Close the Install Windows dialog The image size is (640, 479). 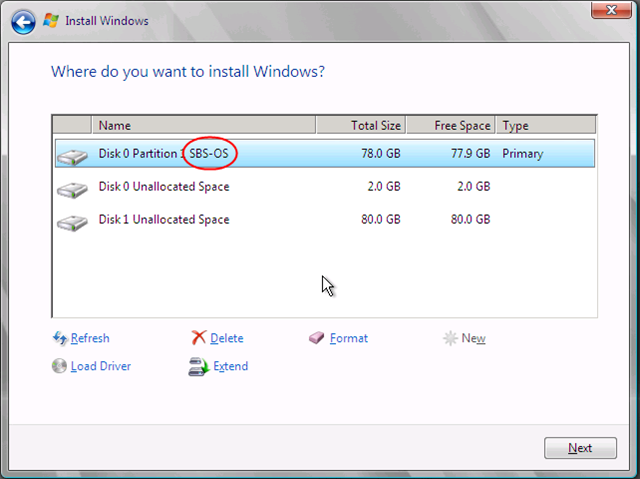[611, 9]
